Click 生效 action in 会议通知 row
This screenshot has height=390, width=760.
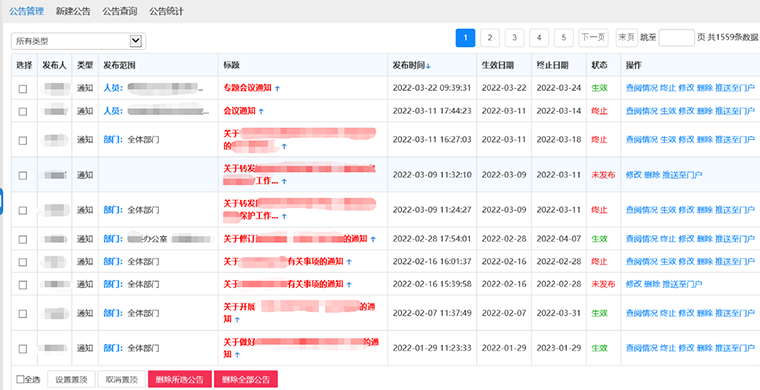coord(668,111)
